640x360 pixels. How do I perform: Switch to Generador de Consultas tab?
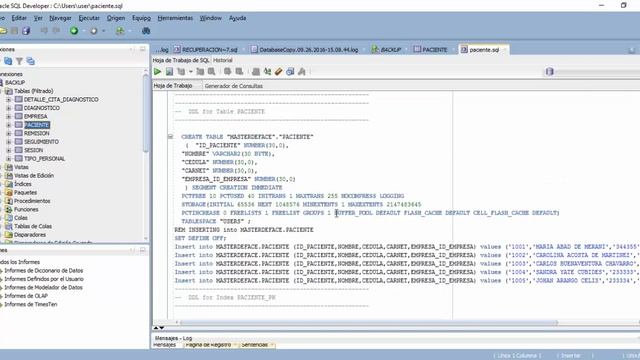pyautogui.click(x=233, y=86)
